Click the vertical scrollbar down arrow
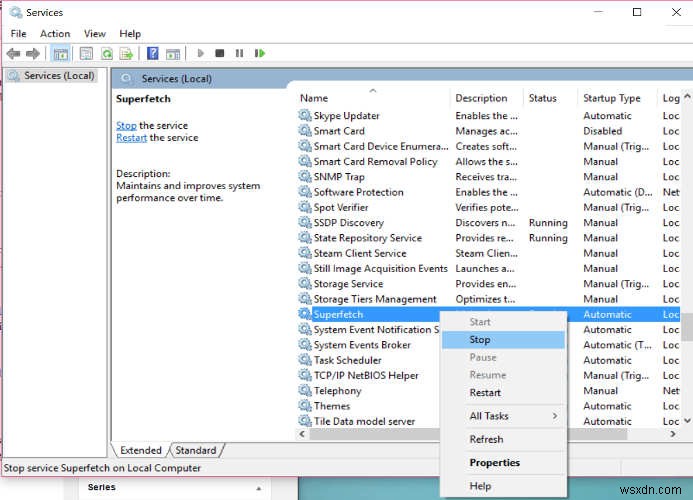Image resolution: width=693 pixels, height=500 pixels. click(x=687, y=421)
